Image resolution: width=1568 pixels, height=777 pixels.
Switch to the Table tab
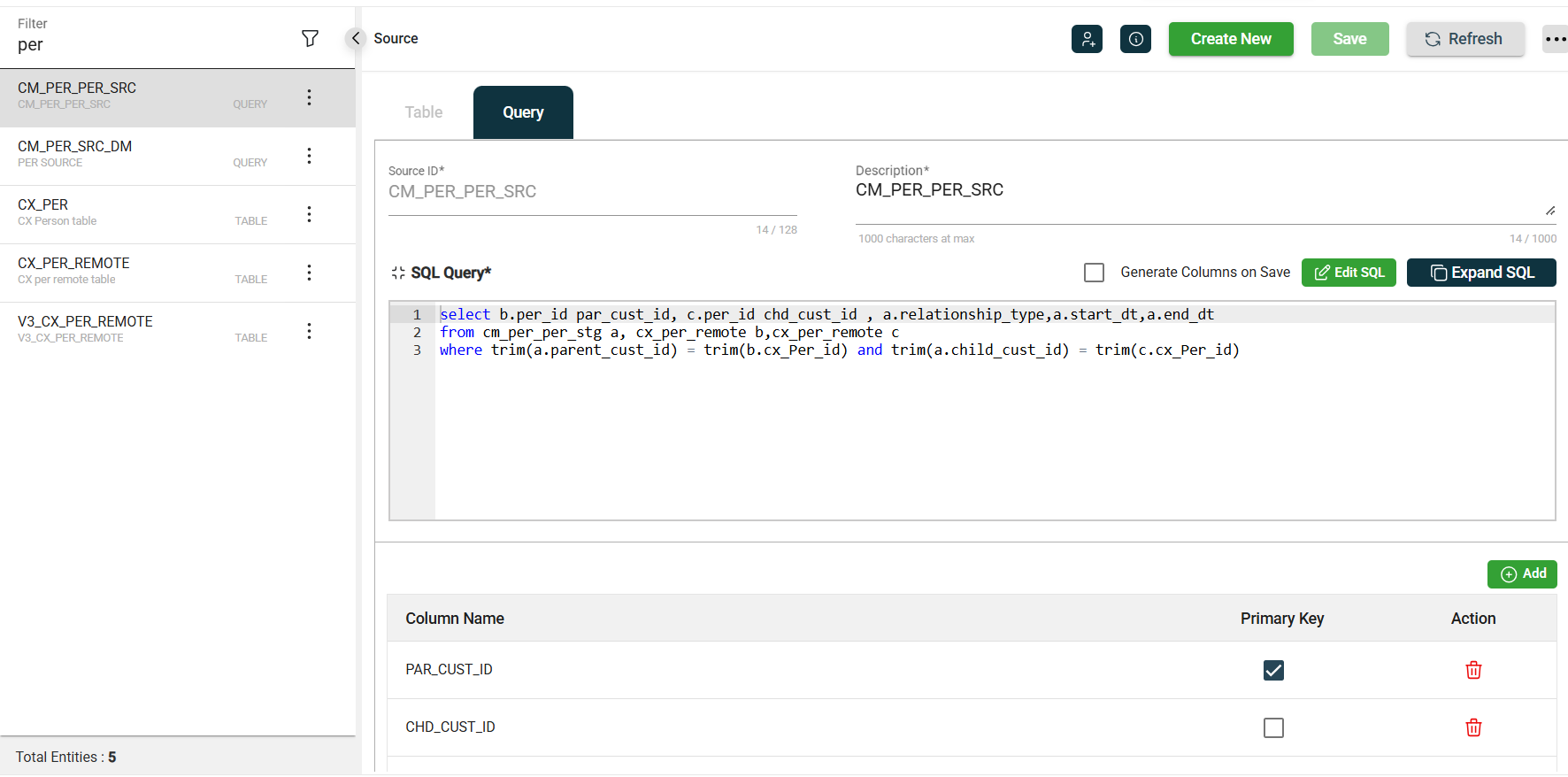pyautogui.click(x=424, y=112)
